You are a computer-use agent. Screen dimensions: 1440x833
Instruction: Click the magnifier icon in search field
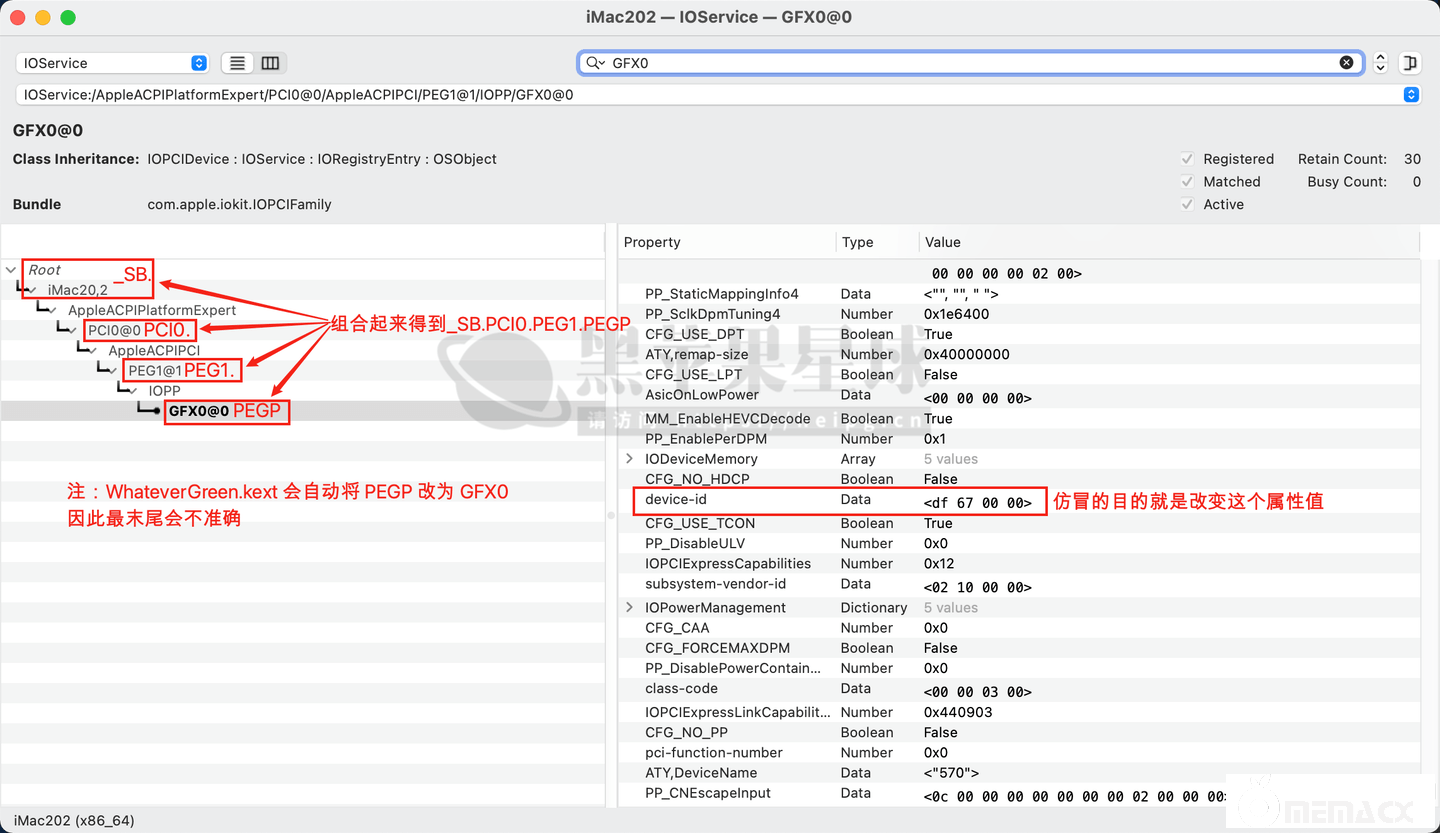tap(595, 63)
